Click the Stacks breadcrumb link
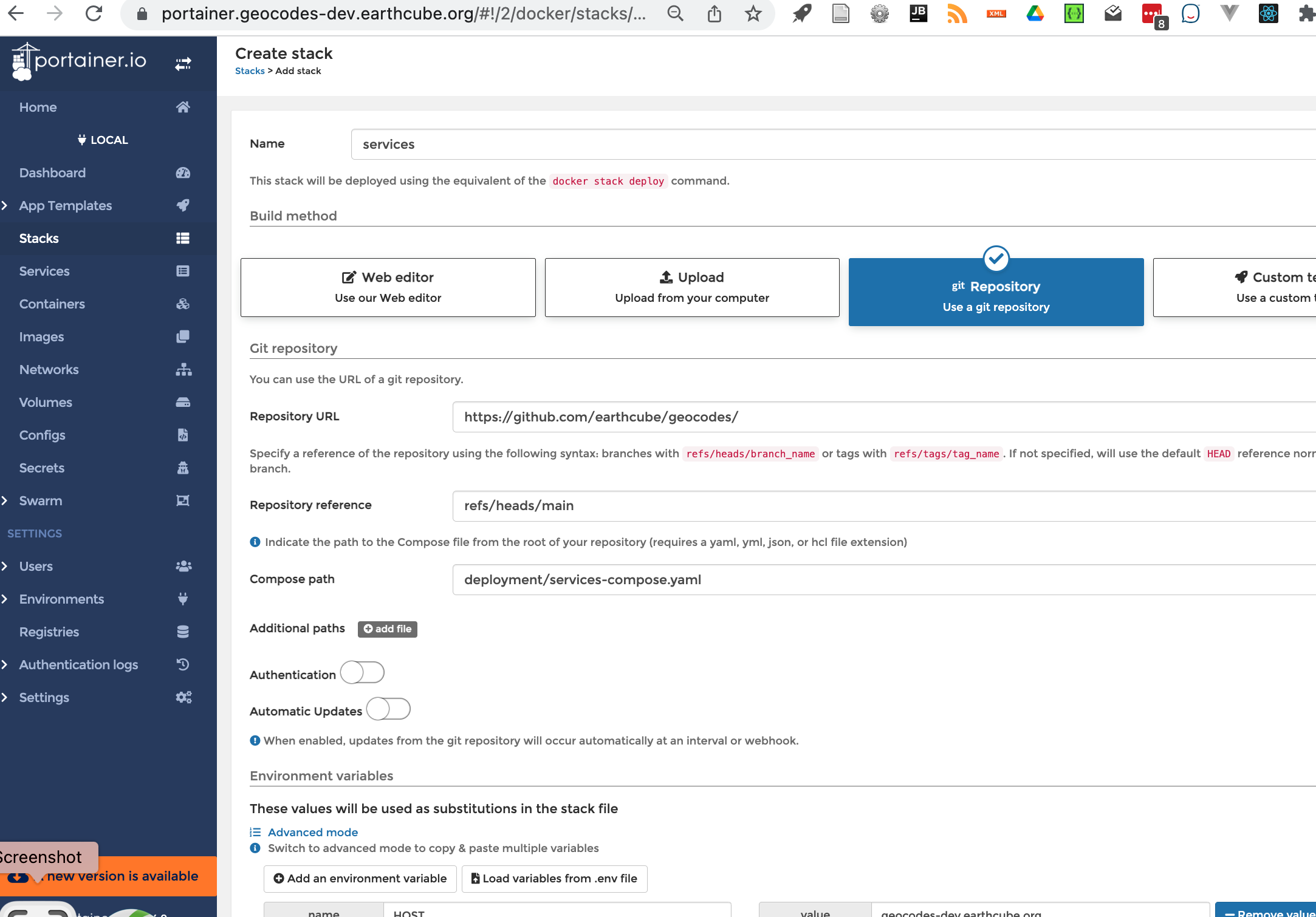Viewport: 1316px width, 917px height. [x=250, y=71]
